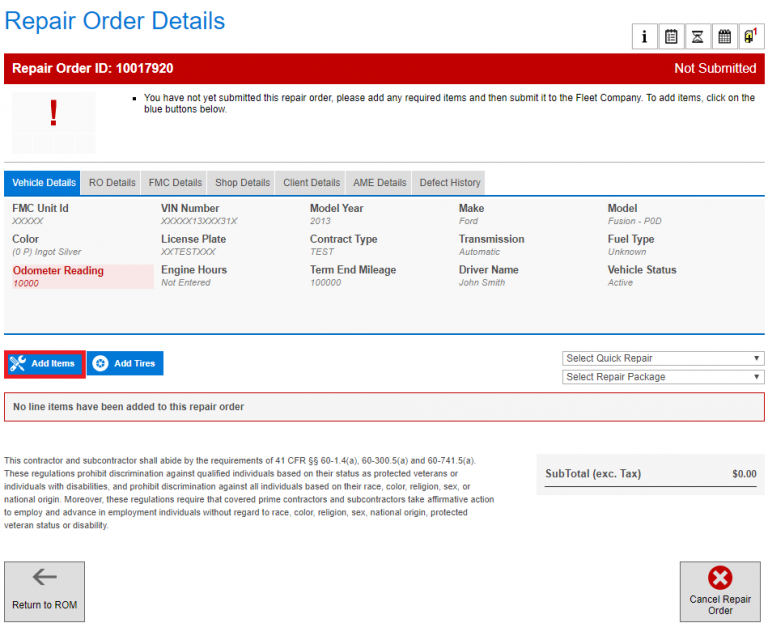Expand the Select Quick Repair dropdown
This screenshot has height=644, width=768.
pyautogui.click(x=663, y=358)
